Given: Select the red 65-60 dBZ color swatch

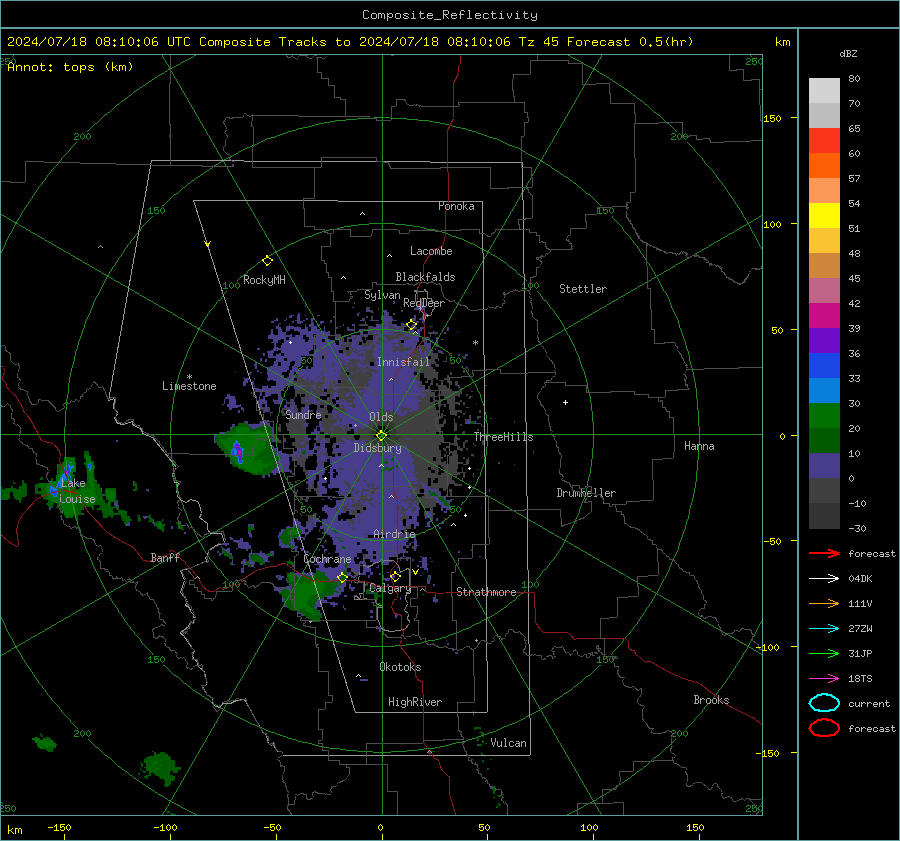Looking at the screenshot, I should coord(824,140).
